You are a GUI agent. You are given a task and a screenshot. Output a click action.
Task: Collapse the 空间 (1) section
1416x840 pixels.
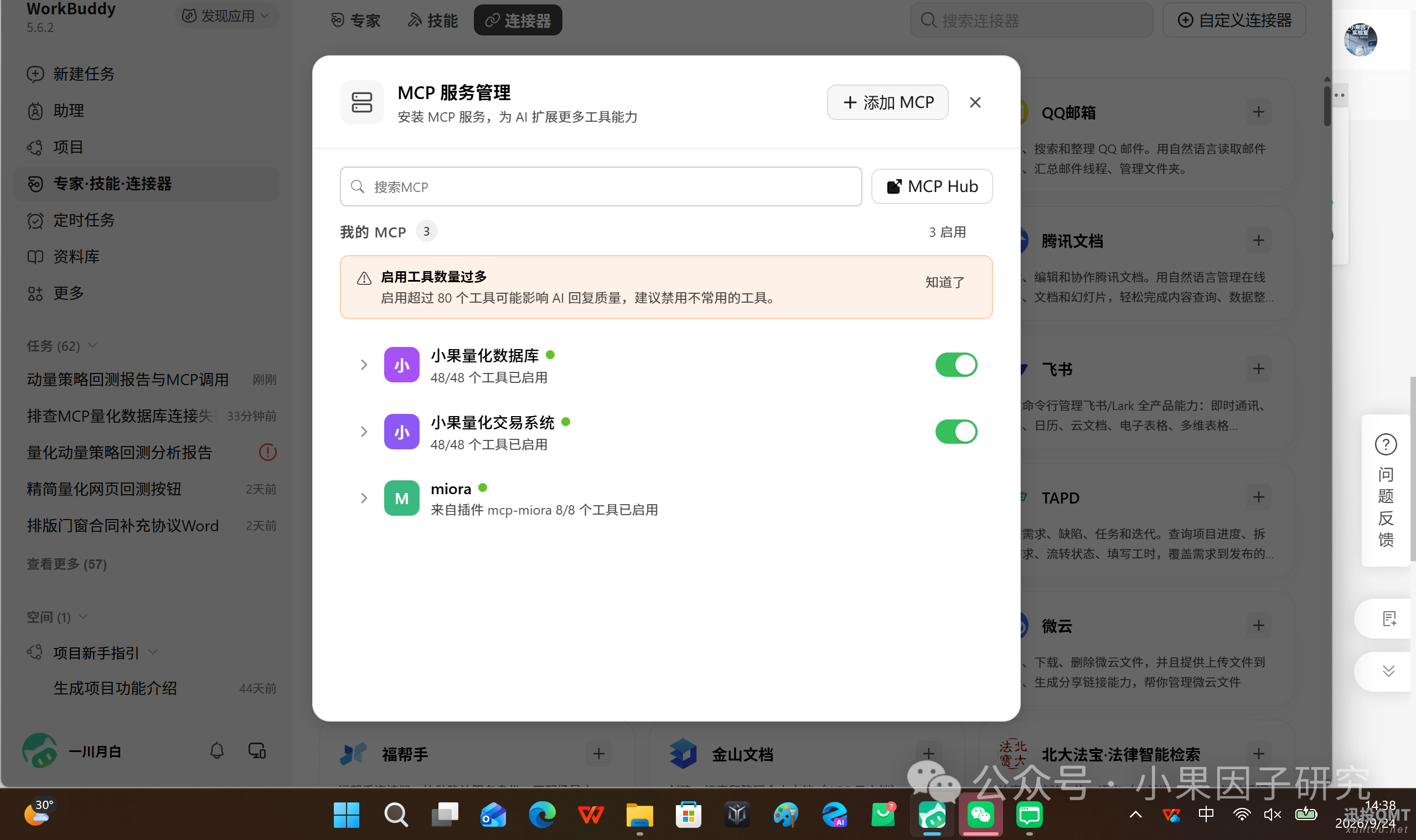pyautogui.click(x=83, y=617)
